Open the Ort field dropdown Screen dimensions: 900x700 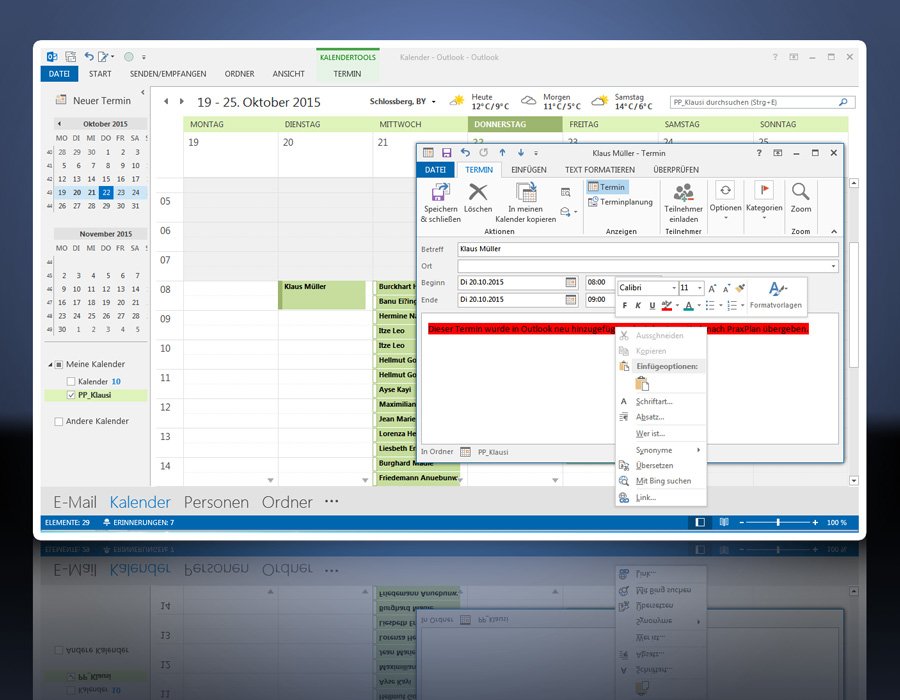[x=833, y=266]
